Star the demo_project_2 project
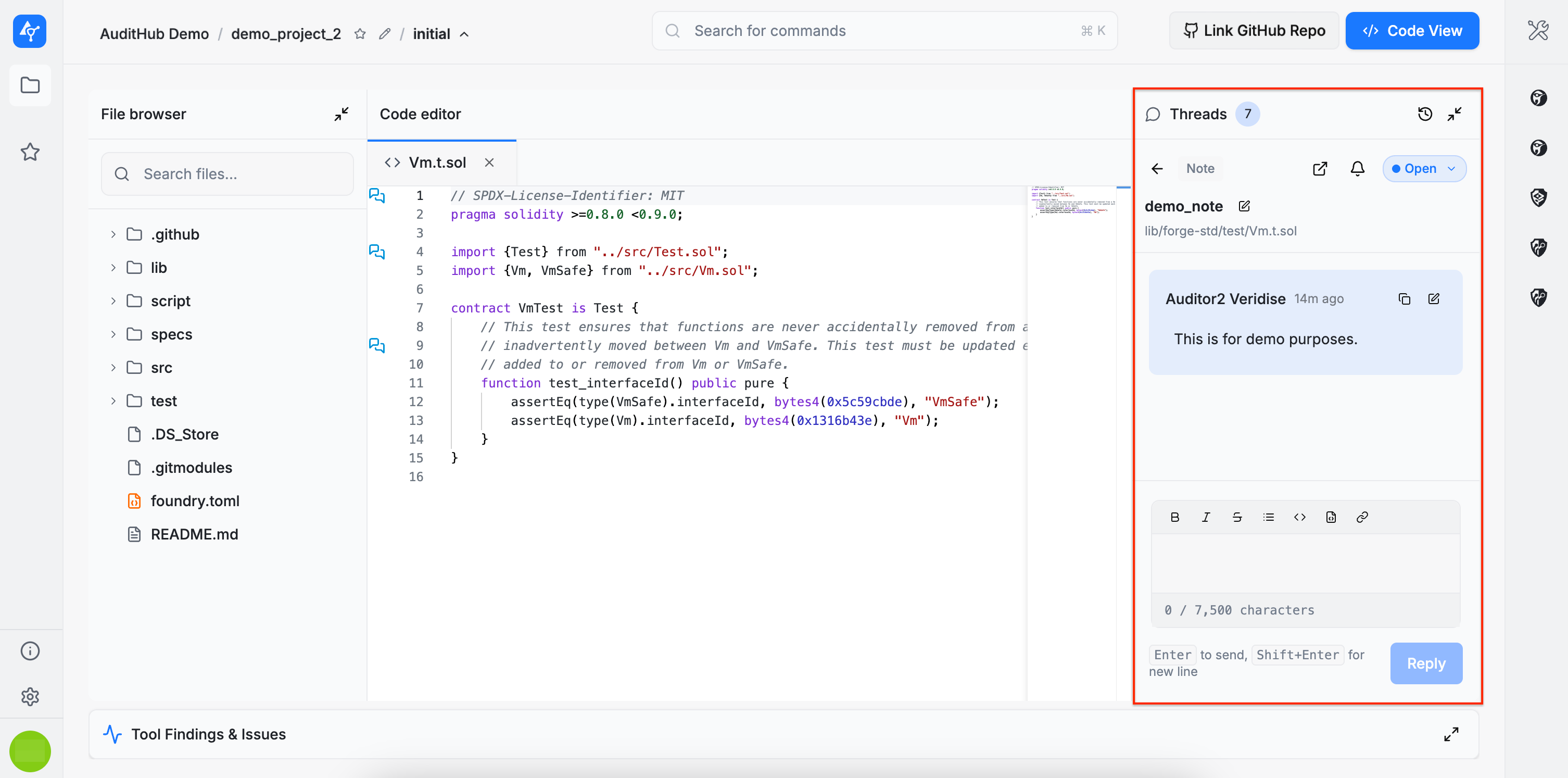This screenshot has height=778, width=1568. click(360, 34)
